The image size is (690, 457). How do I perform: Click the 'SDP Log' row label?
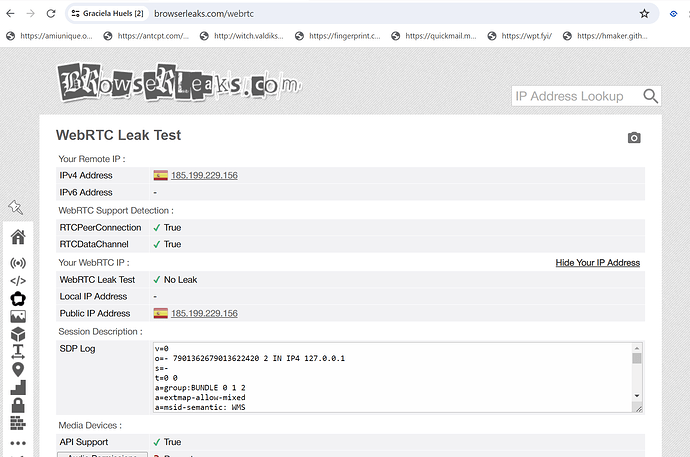click(x=77, y=349)
